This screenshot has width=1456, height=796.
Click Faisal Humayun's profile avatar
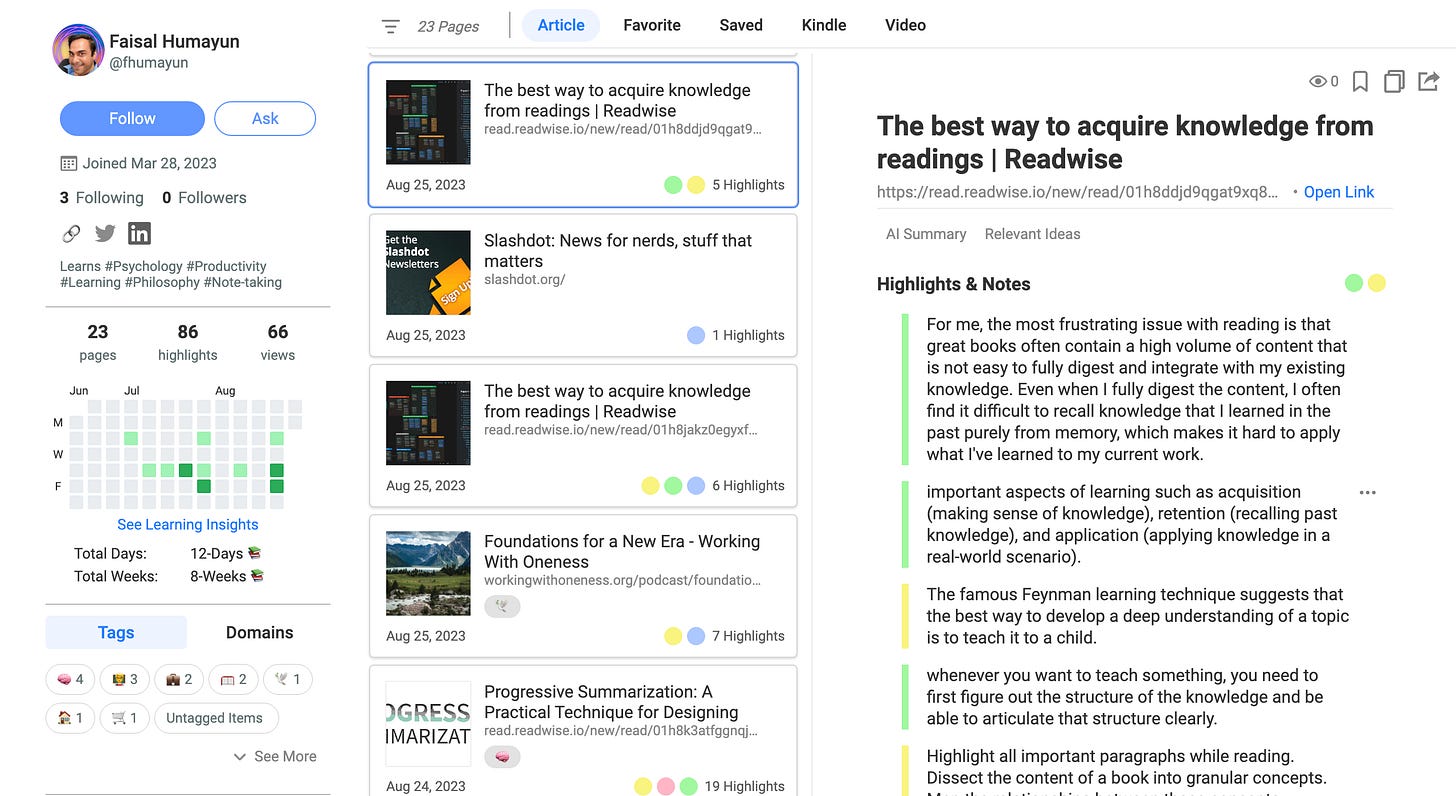pyautogui.click(x=78, y=51)
